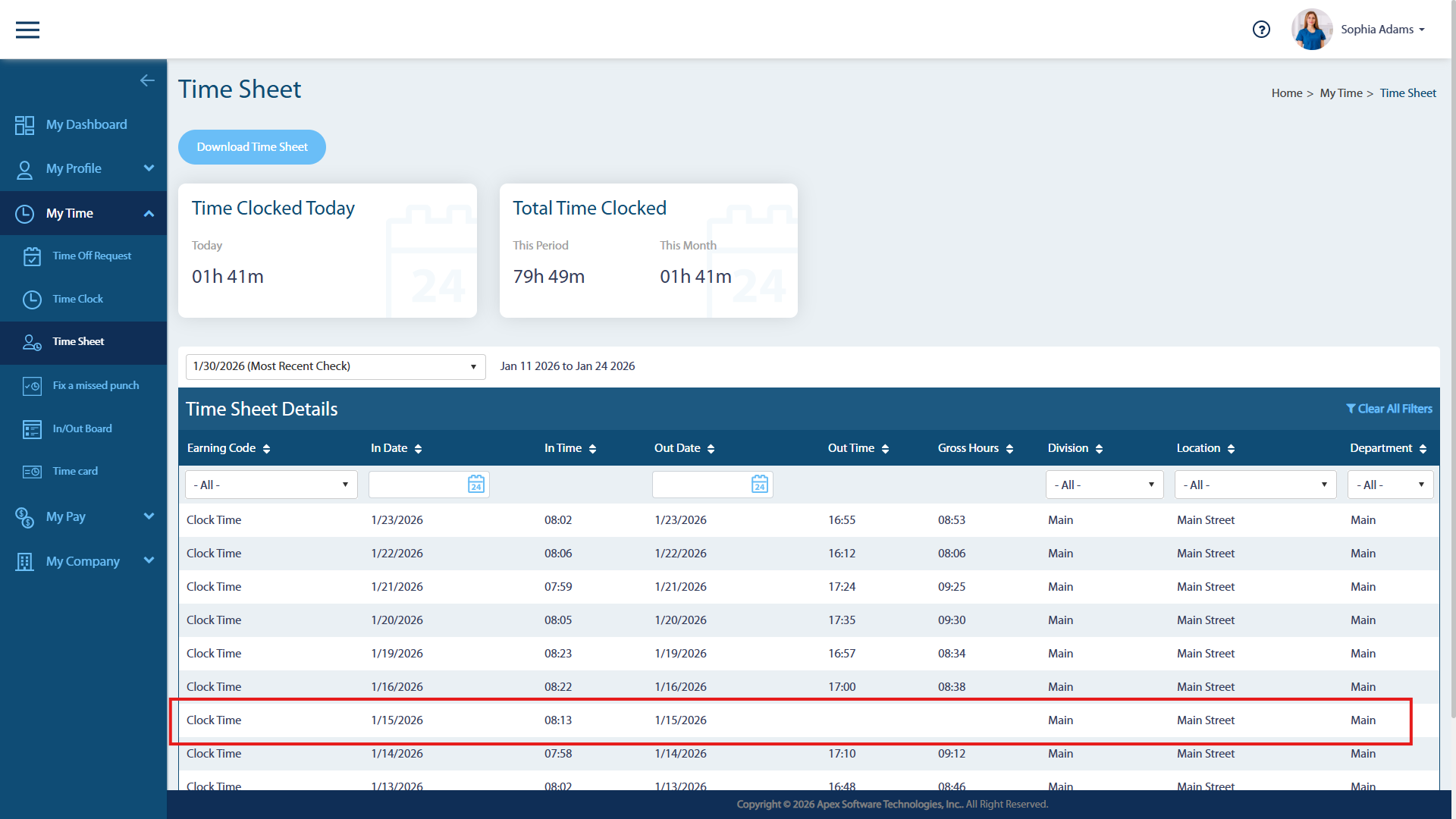Collapse sidebar with the back arrow
1456x819 pixels.
point(147,80)
